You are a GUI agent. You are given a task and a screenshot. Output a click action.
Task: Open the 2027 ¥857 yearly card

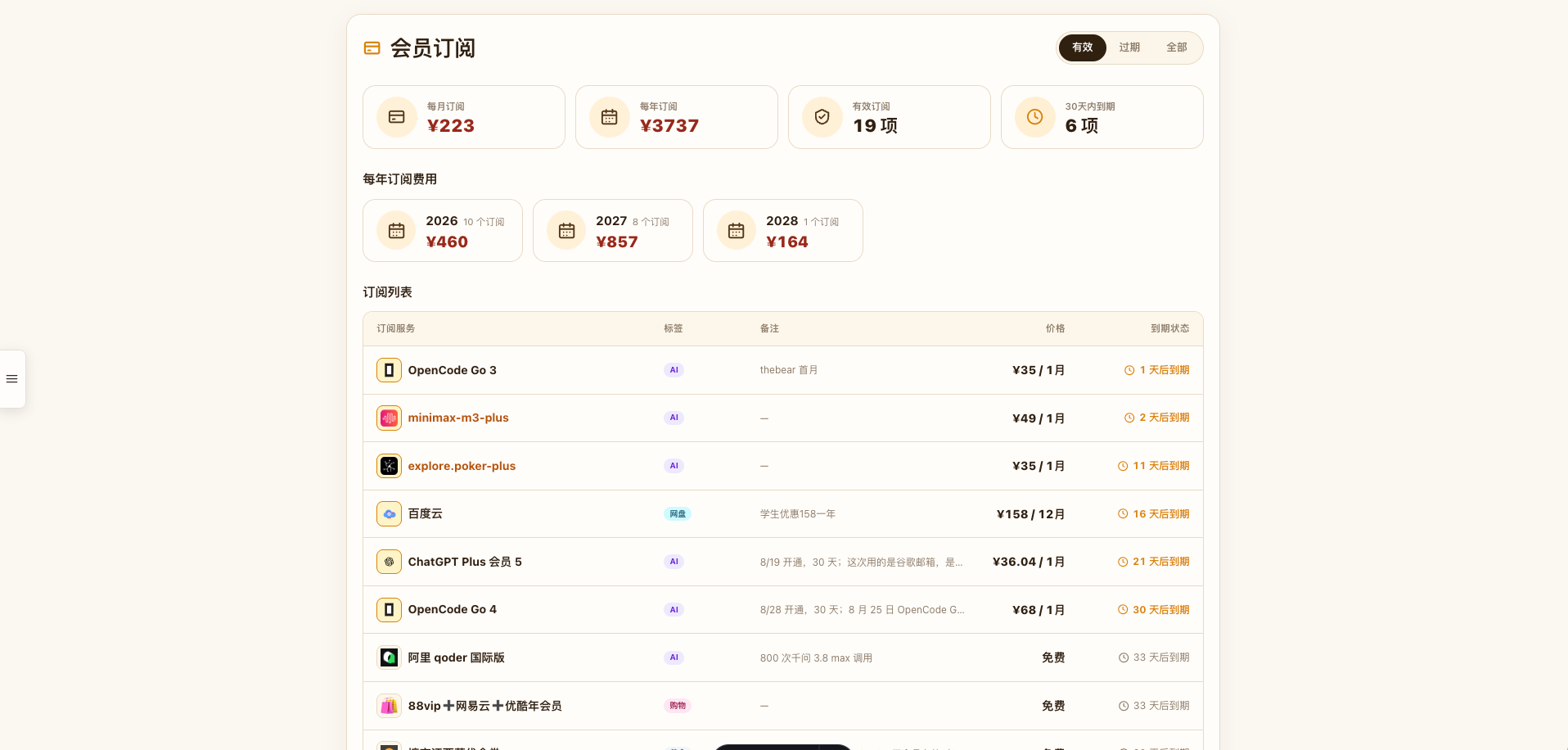tap(613, 231)
